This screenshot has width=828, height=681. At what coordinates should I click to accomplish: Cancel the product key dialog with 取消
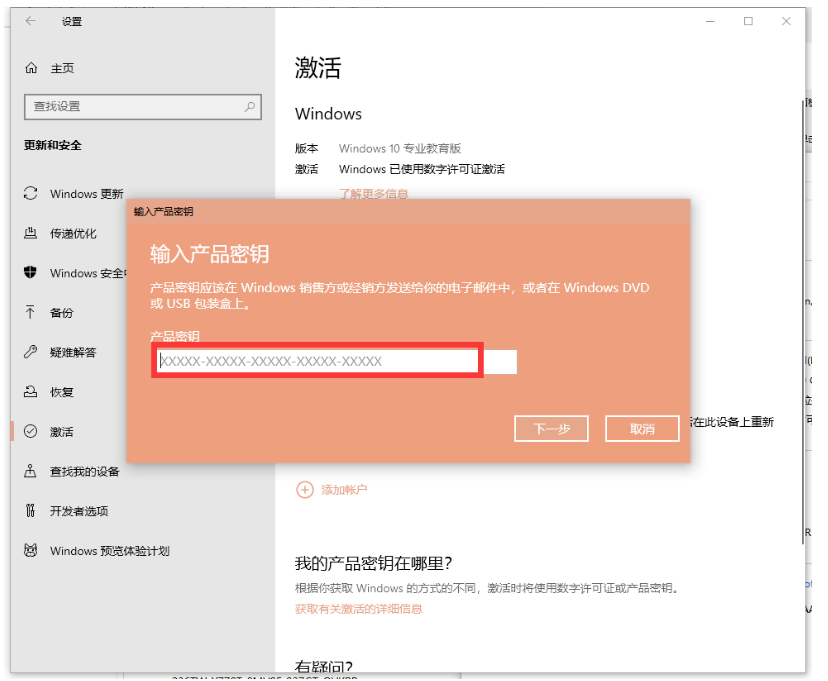642,428
